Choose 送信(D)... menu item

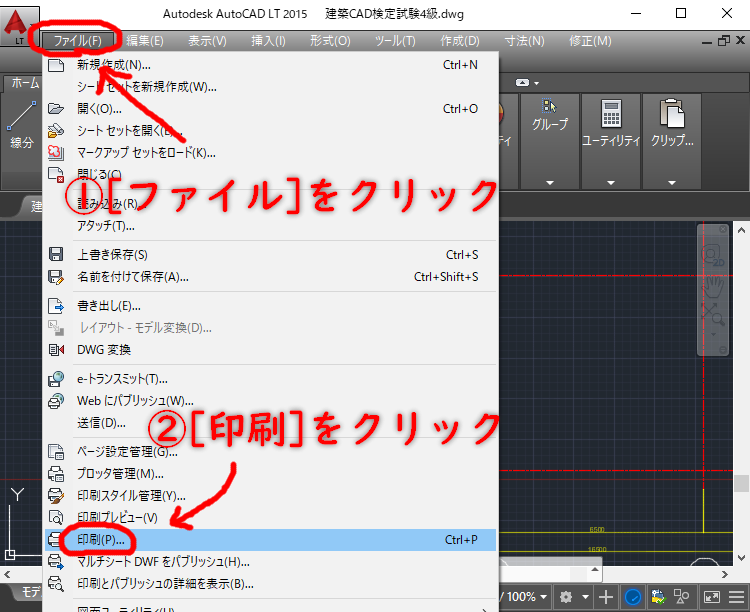click(x=270, y=423)
